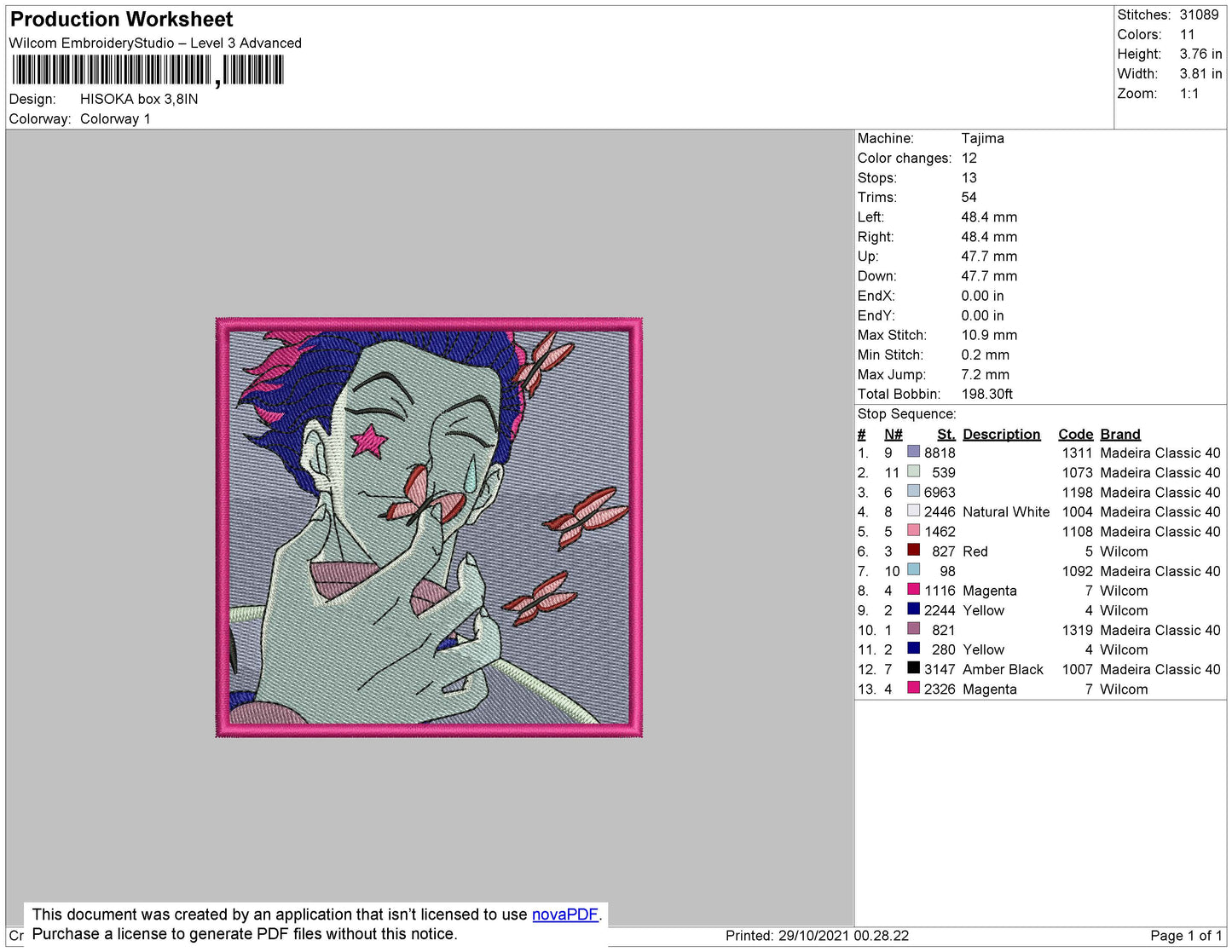Viewport: 1232px width, 952px height.
Task: Select the Height value '3.76 in'
Action: (x=1201, y=54)
